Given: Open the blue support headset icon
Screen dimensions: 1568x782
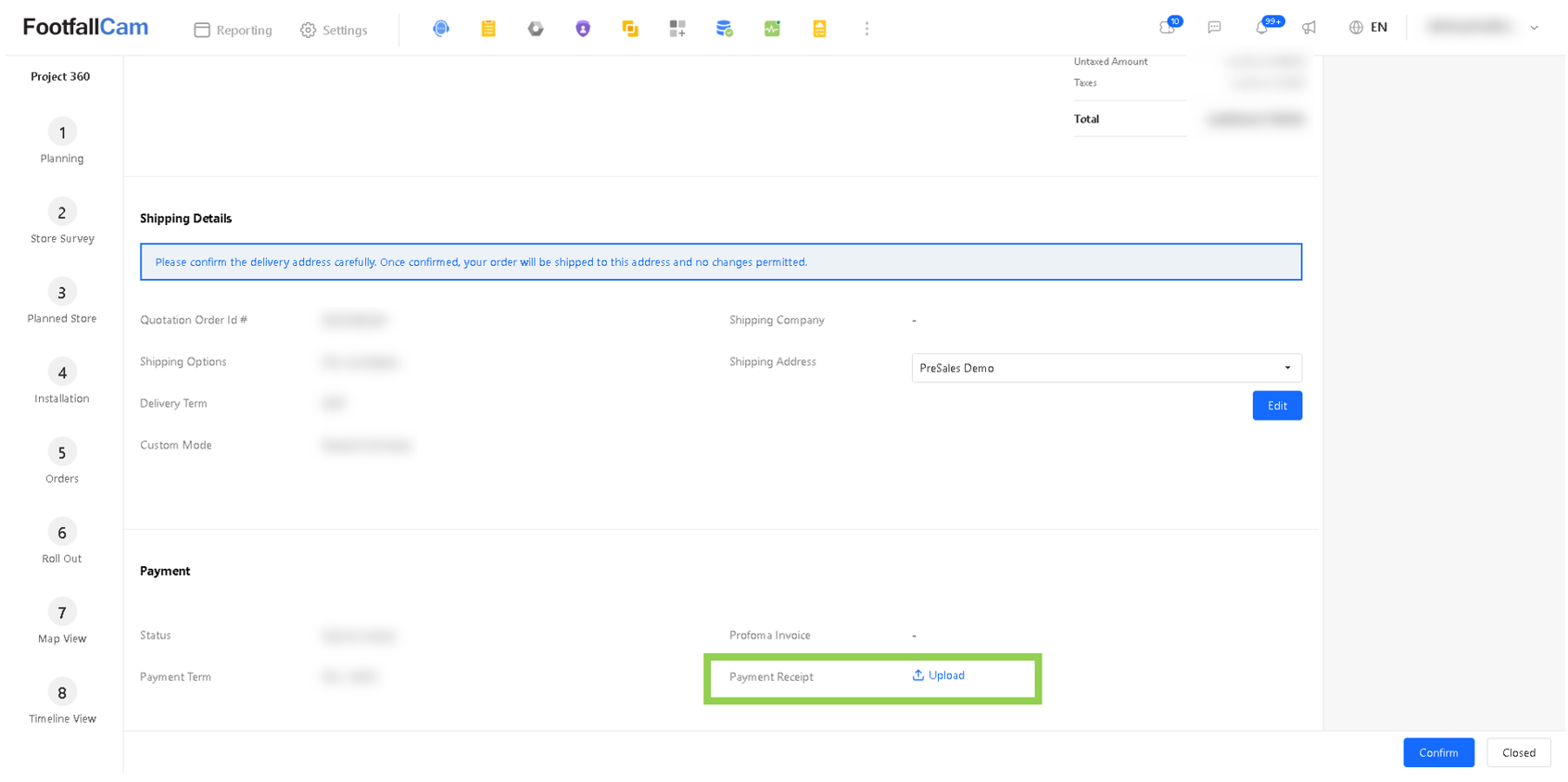Looking at the screenshot, I should coord(441,29).
